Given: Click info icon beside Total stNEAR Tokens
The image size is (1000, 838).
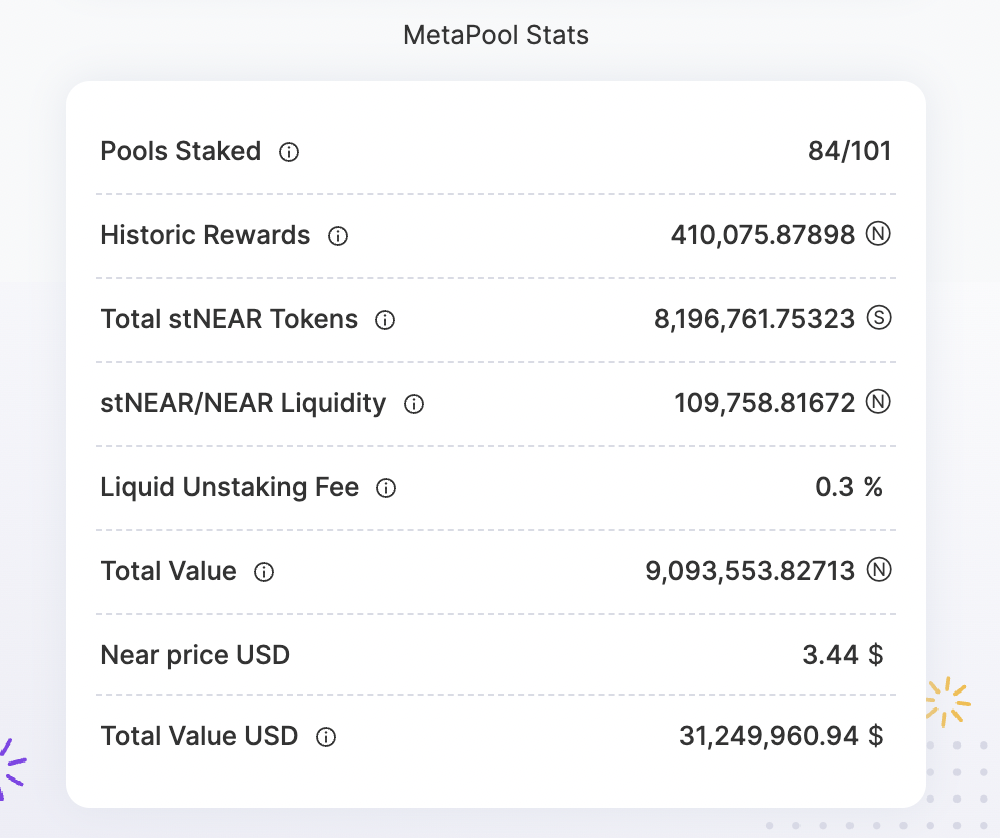Looking at the screenshot, I should 385,320.
